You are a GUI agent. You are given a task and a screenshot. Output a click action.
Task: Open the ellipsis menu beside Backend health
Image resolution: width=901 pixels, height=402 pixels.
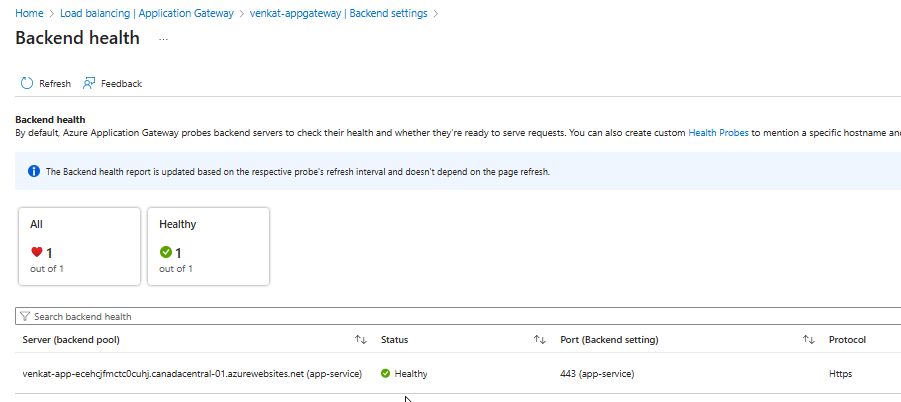[x=164, y=38]
